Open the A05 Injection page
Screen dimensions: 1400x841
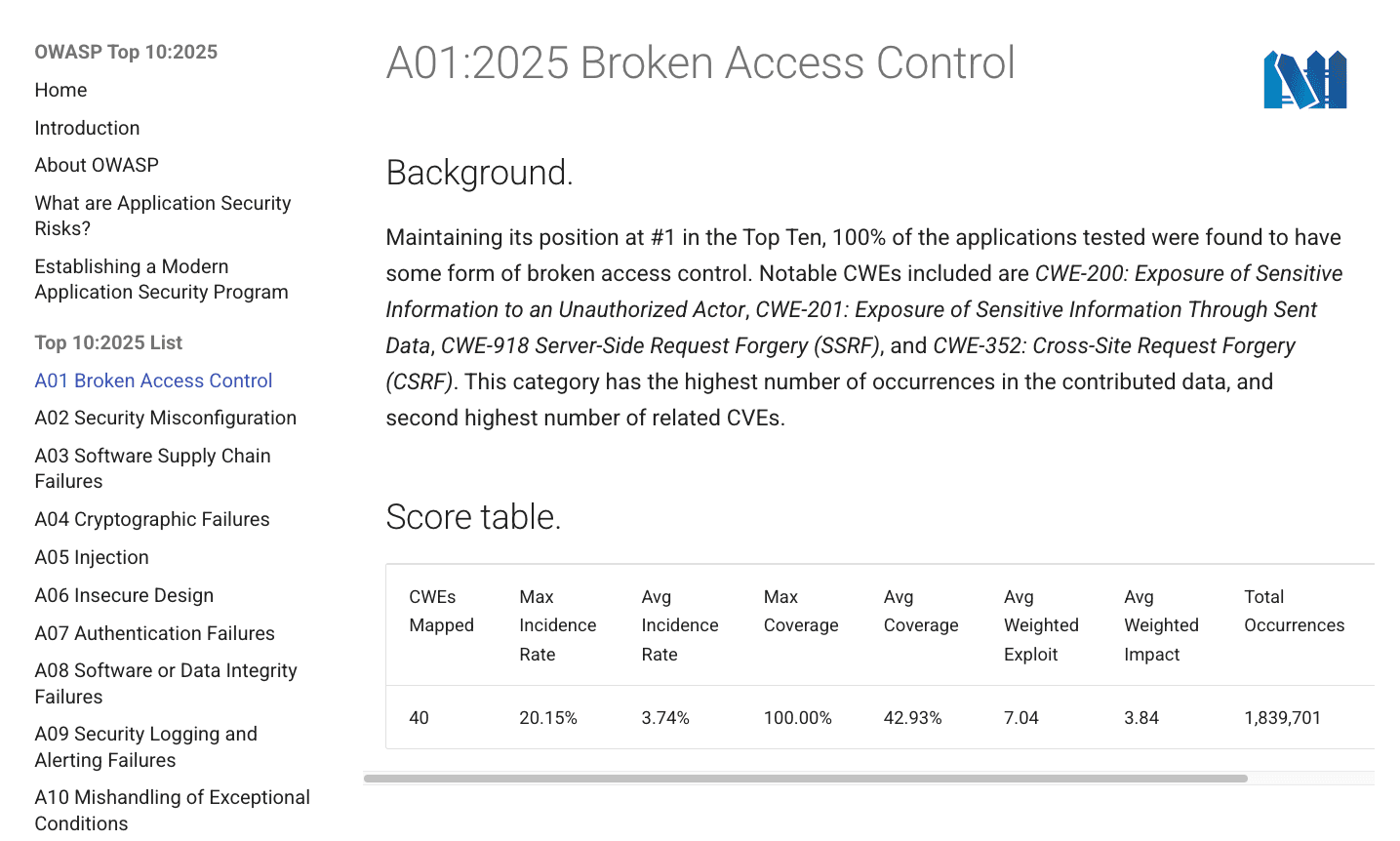click(92, 557)
